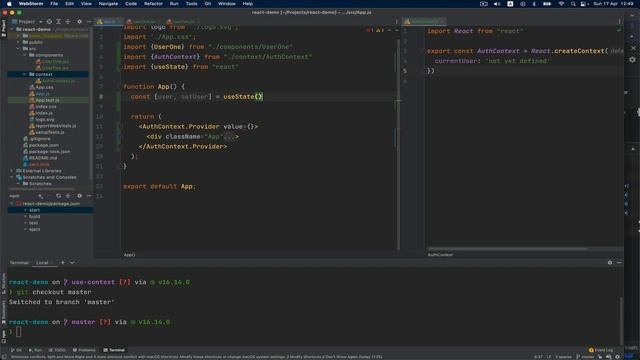This screenshot has width=640, height=360.
Task: Click the Expand All icon in Project panel
Action: coord(59,21)
